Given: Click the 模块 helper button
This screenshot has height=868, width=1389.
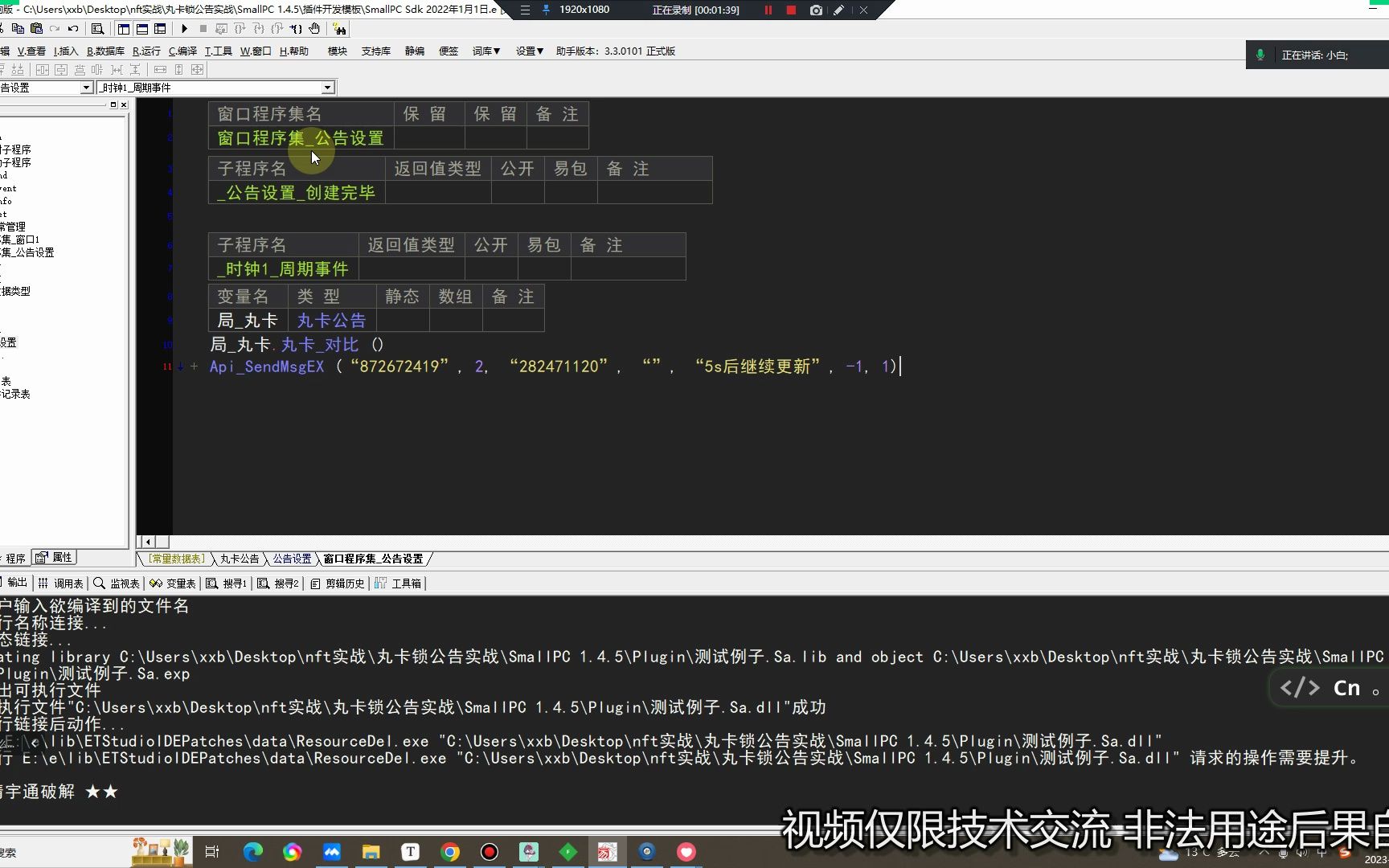Looking at the screenshot, I should tap(338, 51).
